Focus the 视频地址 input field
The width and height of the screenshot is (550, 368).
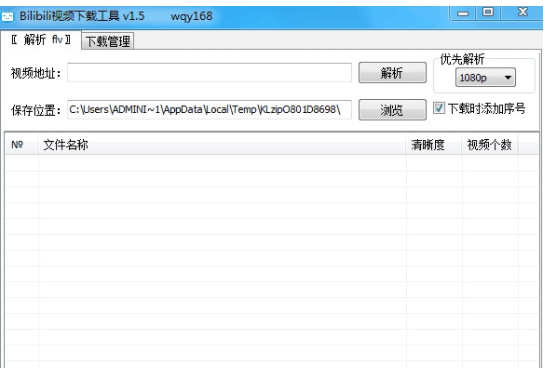pyautogui.click(x=209, y=73)
